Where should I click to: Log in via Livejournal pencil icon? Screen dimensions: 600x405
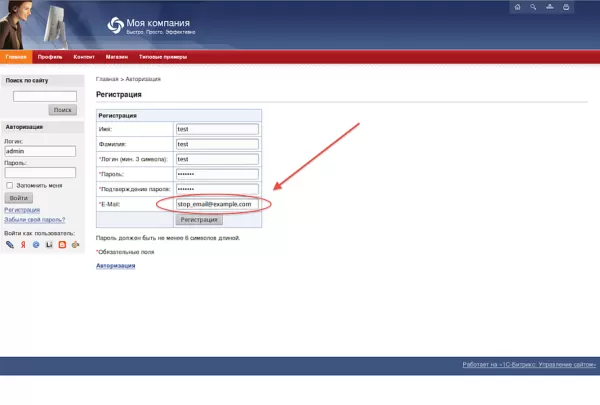(10, 245)
